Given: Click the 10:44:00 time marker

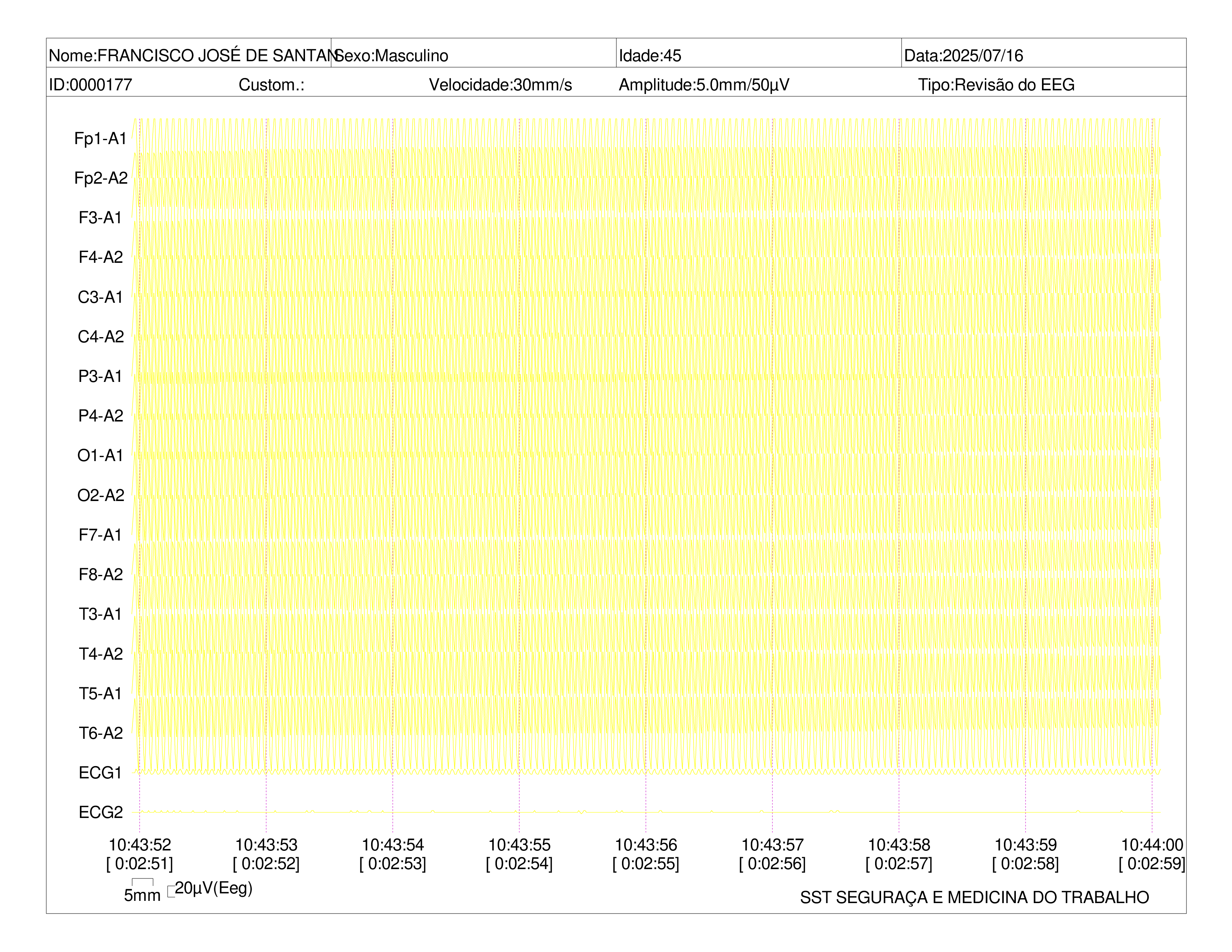Looking at the screenshot, I should pyautogui.click(x=1152, y=845).
